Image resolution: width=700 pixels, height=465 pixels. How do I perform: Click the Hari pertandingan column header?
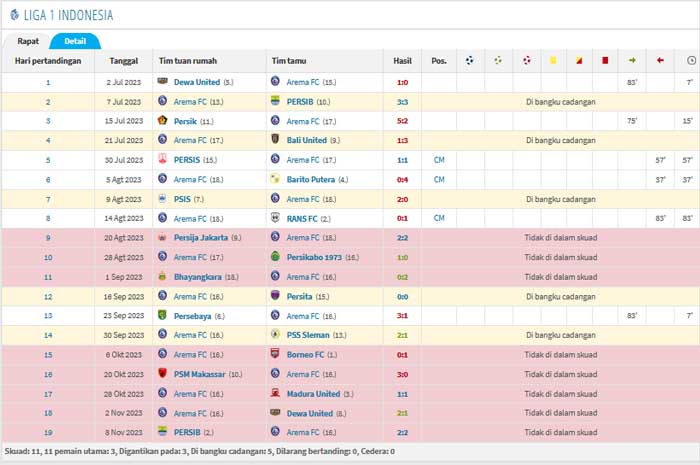point(48,61)
